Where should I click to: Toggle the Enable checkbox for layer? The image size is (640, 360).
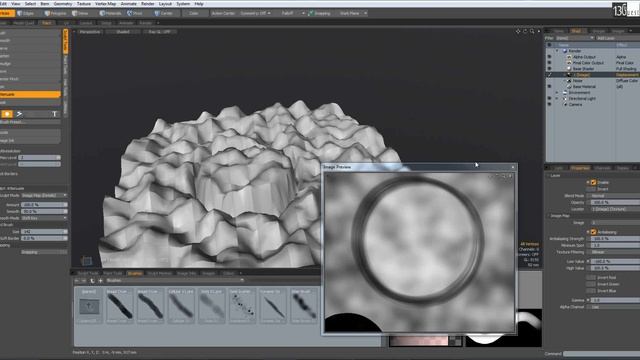(x=593, y=182)
